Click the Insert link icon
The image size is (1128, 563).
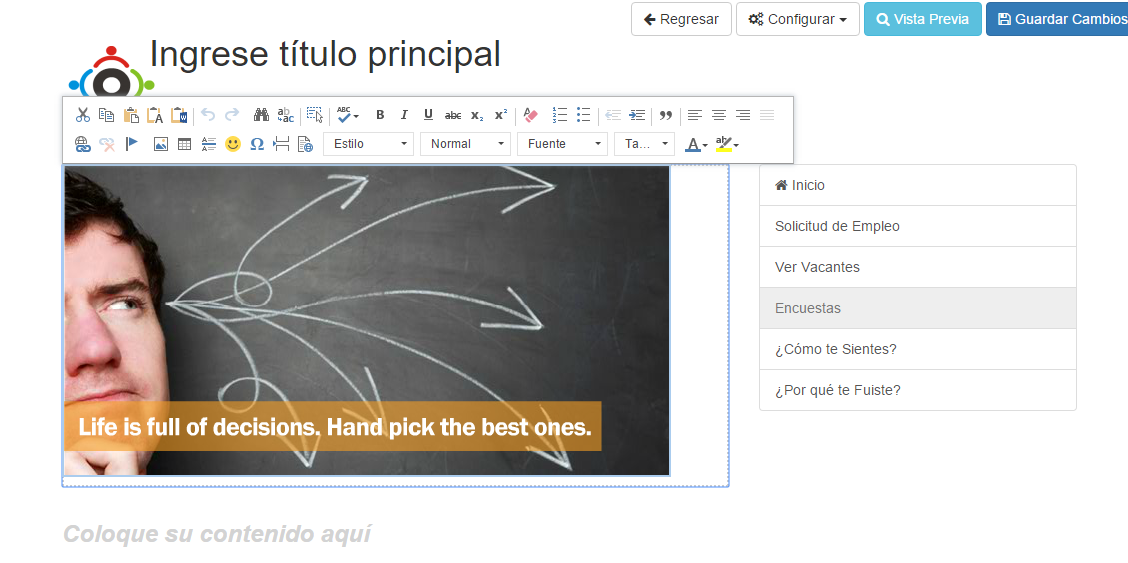click(x=83, y=144)
